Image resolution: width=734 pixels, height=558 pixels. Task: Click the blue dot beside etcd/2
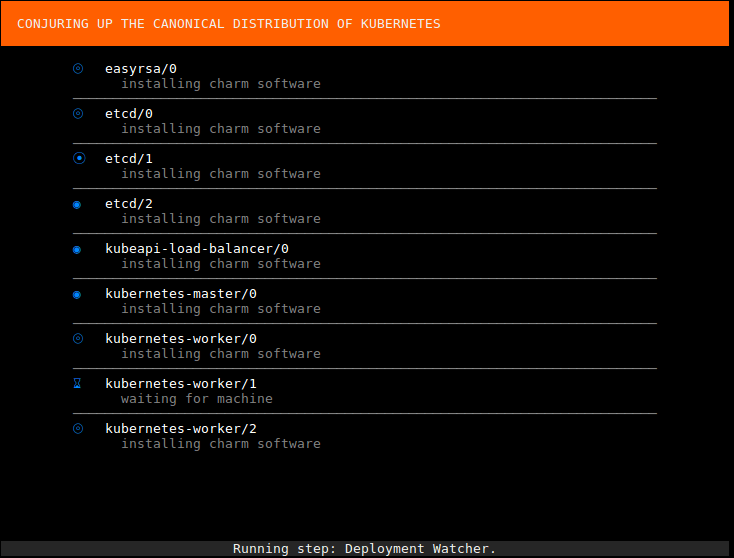(77, 205)
